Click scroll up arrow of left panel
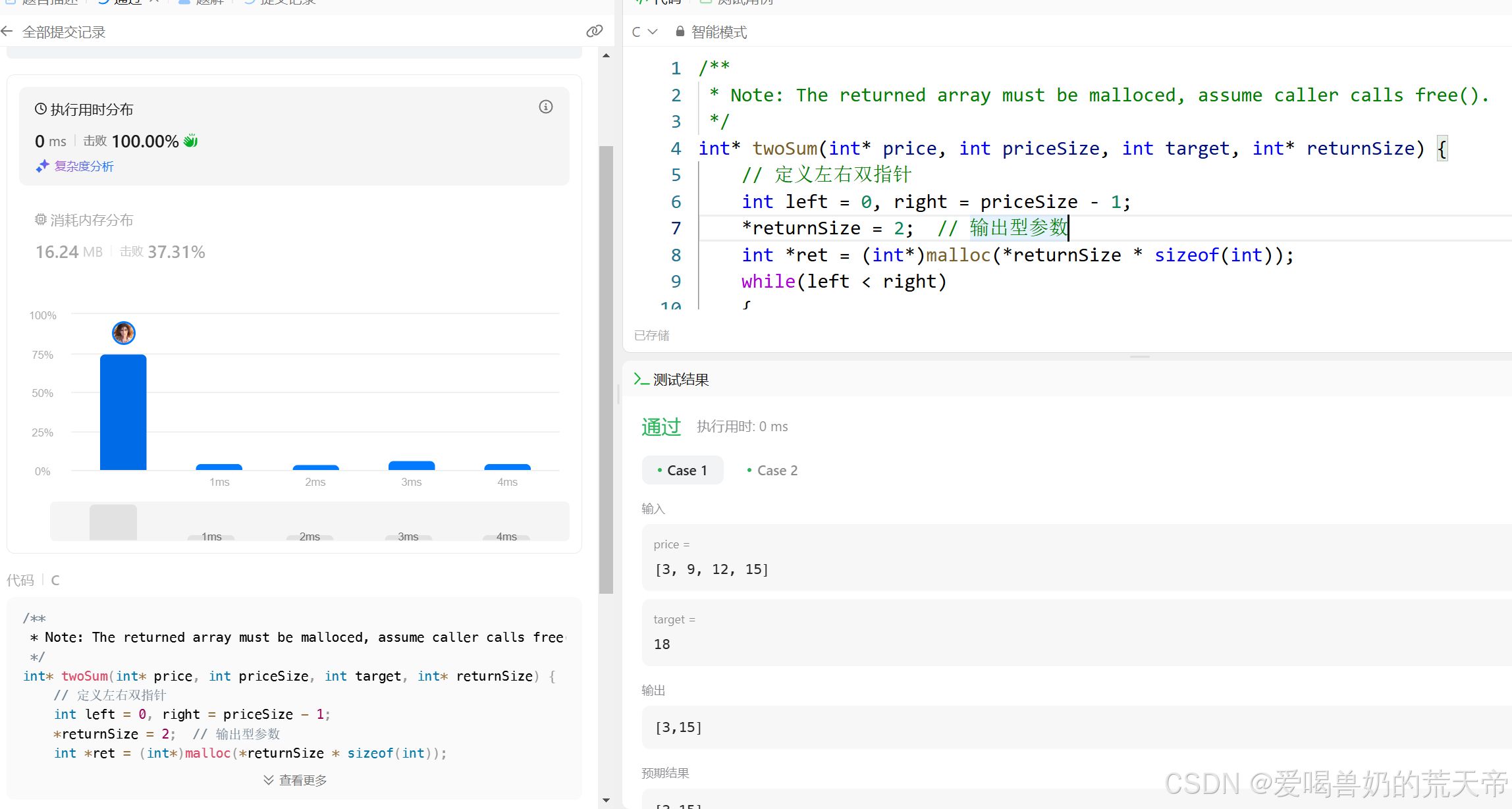 [606, 55]
